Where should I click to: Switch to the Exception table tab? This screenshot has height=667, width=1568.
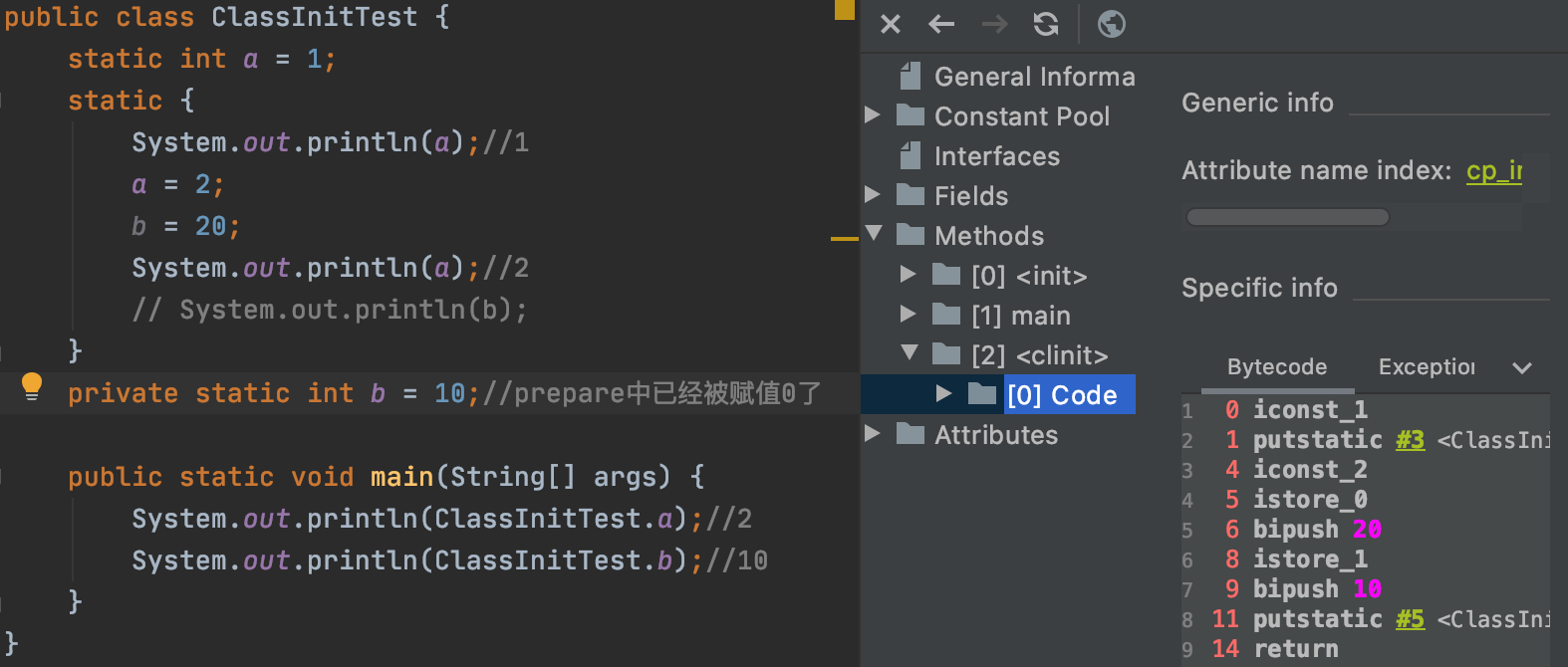point(1426,367)
